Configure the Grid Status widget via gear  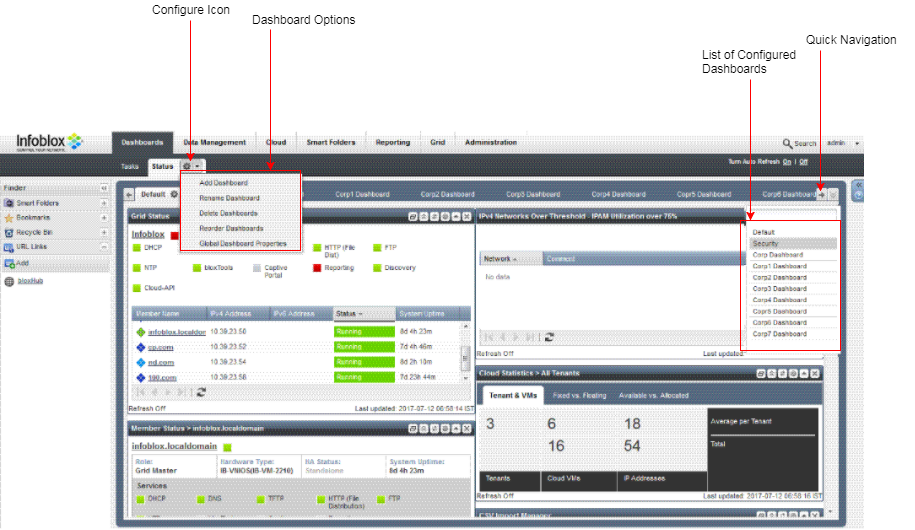coord(445,217)
